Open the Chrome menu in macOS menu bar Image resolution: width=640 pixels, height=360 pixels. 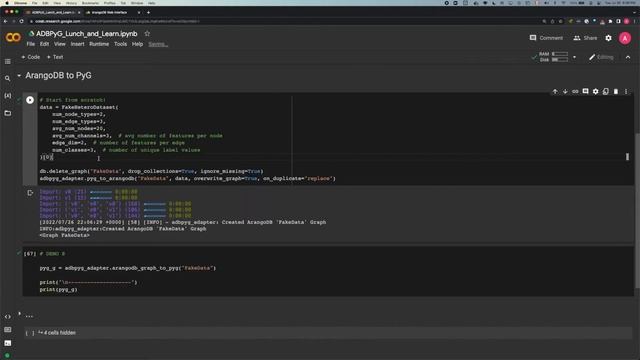pos(20,3)
